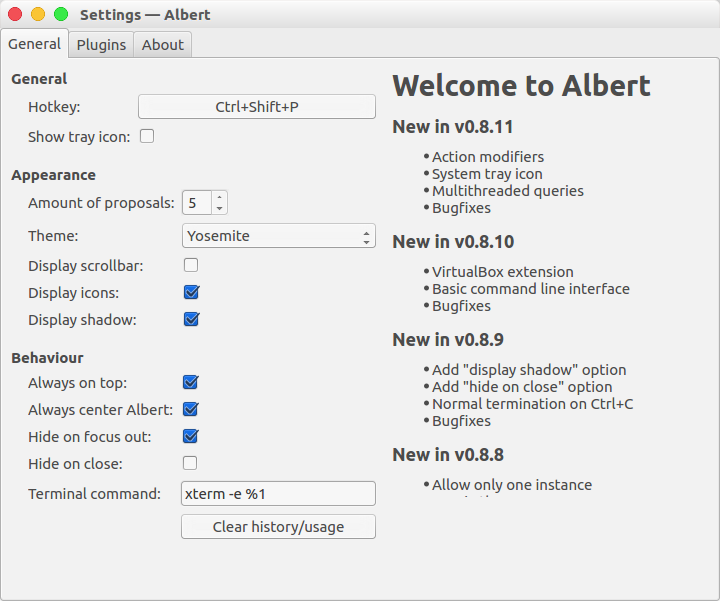The width and height of the screenshot is (720, 601).
Task: Untick the Hide on focus out checkbox
Action: (x=190, y=436)
